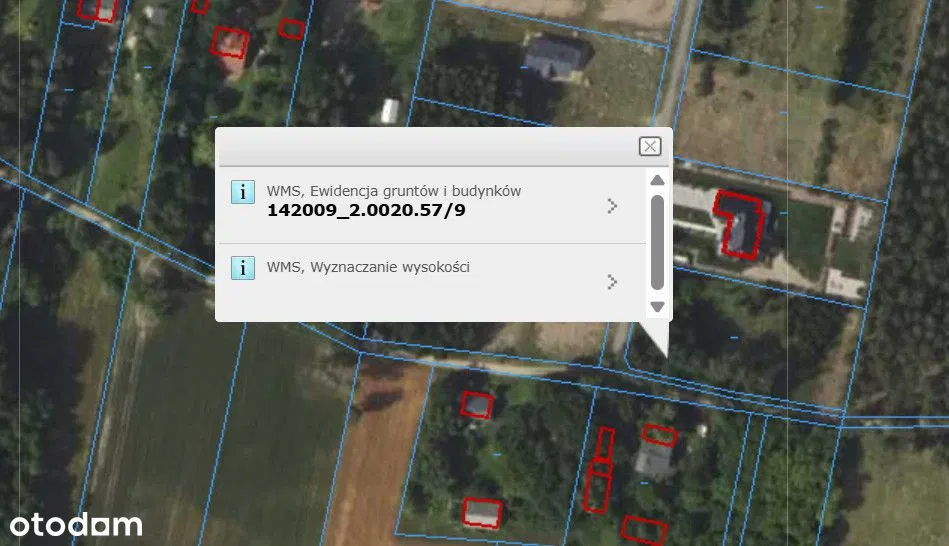Image resolution: width=949 pixels, height=546 pixels.
Task: Click the popup vertical scrollbar thumb
Action: (657, 242)
